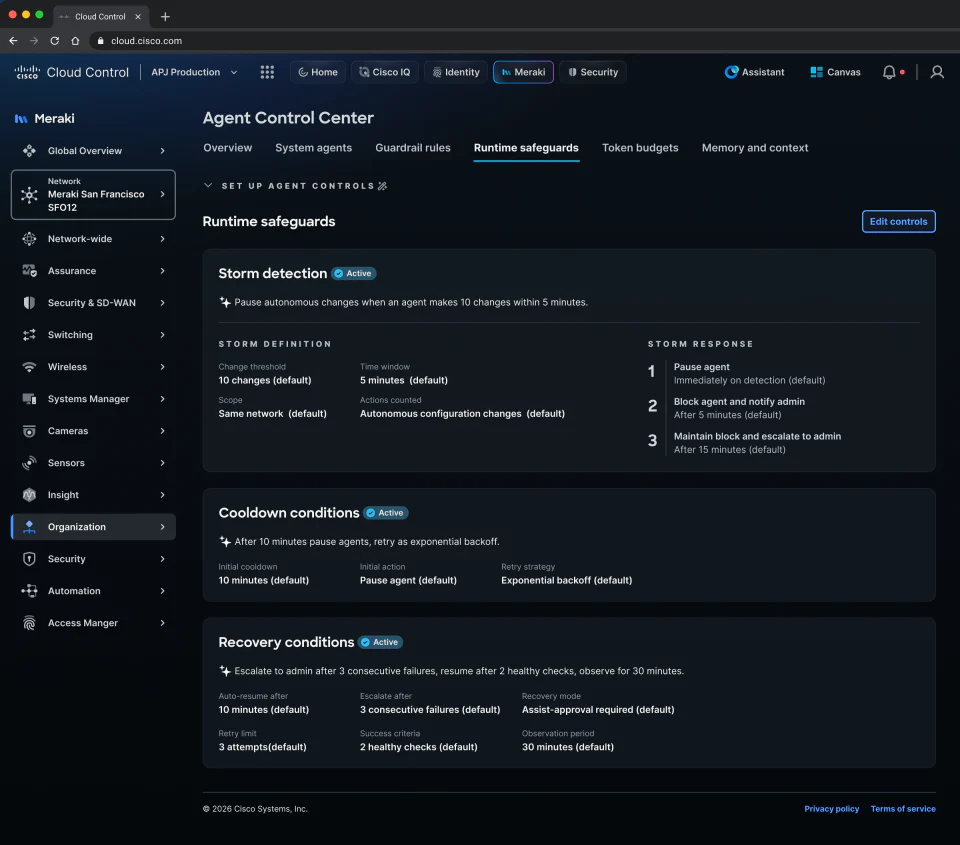Click the Access Manger fingerprint icon

tap(29, 623)
